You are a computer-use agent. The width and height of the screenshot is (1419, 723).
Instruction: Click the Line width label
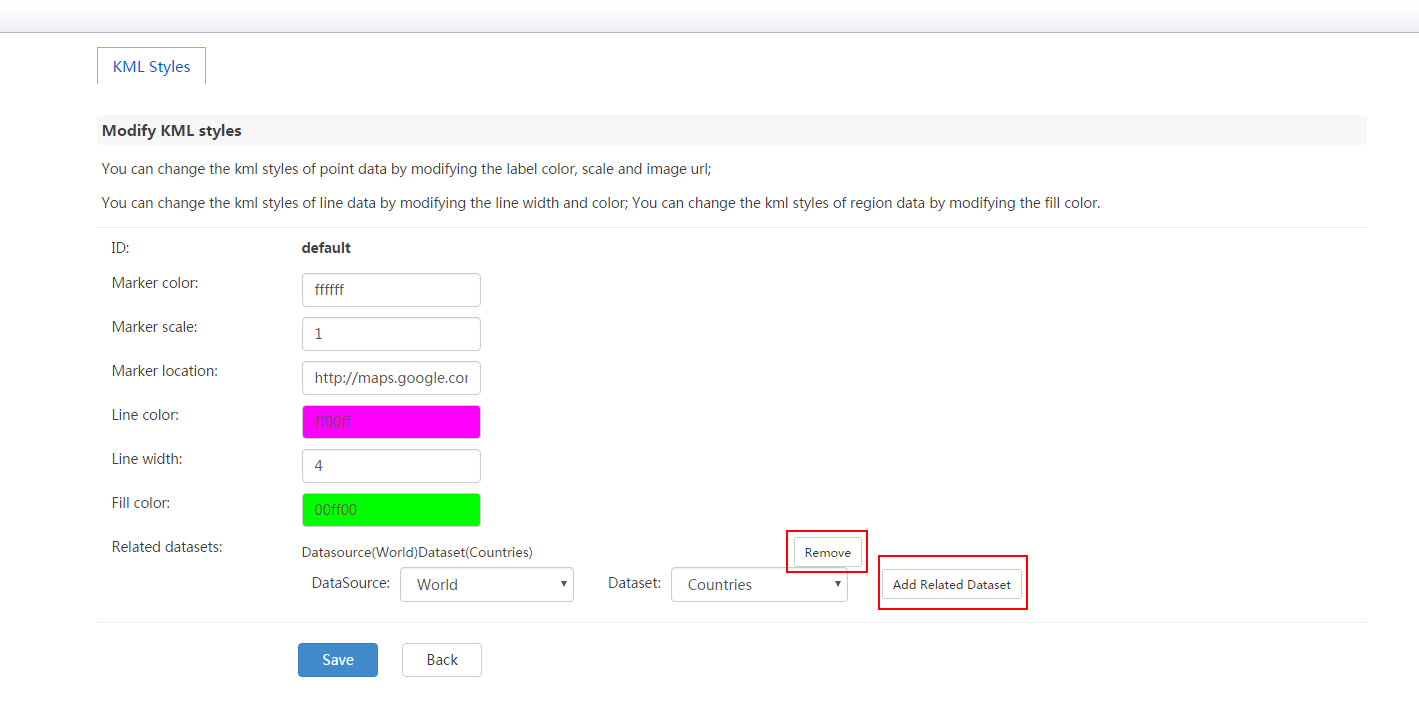click(x=147, y=459)
